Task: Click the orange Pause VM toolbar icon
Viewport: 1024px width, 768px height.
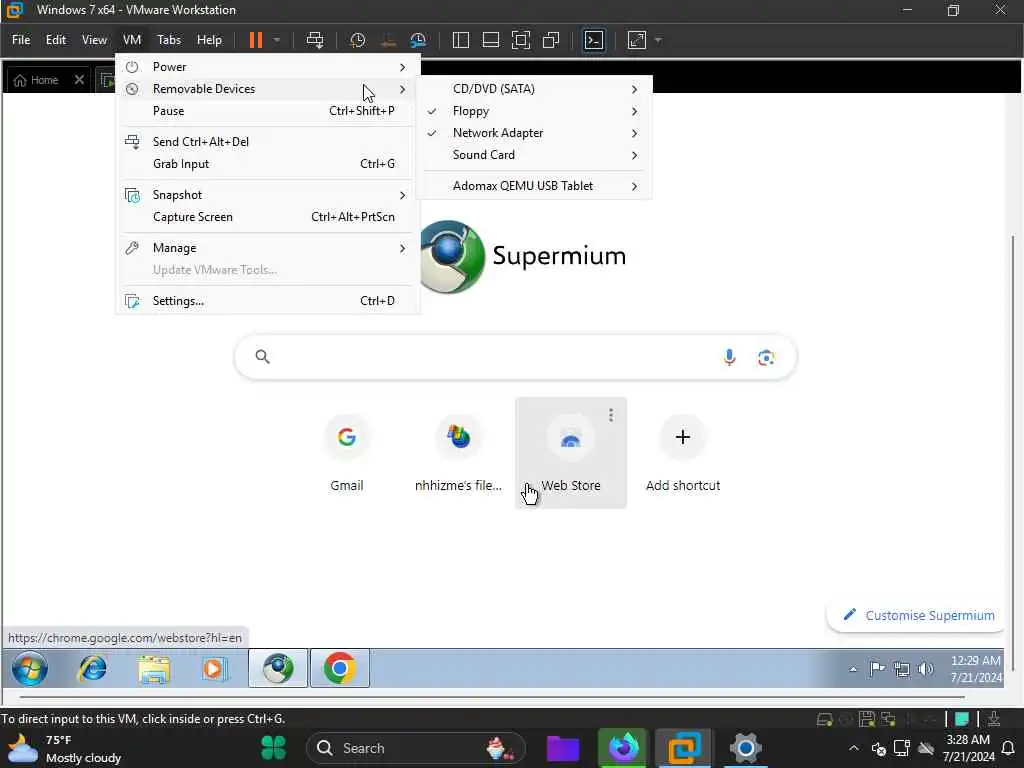Action: [255, 40]
